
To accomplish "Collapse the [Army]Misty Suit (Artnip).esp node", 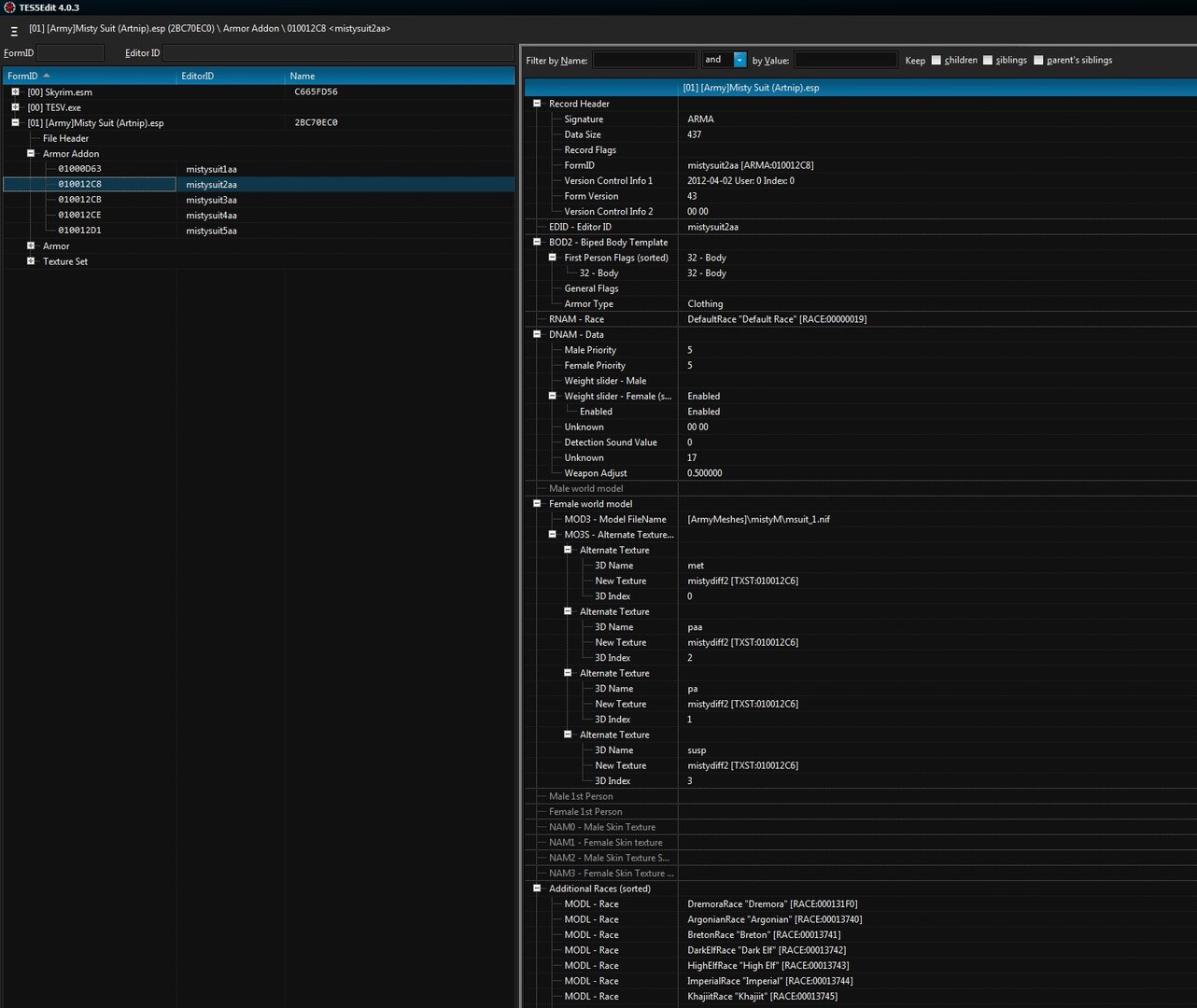I will (15, 122).
